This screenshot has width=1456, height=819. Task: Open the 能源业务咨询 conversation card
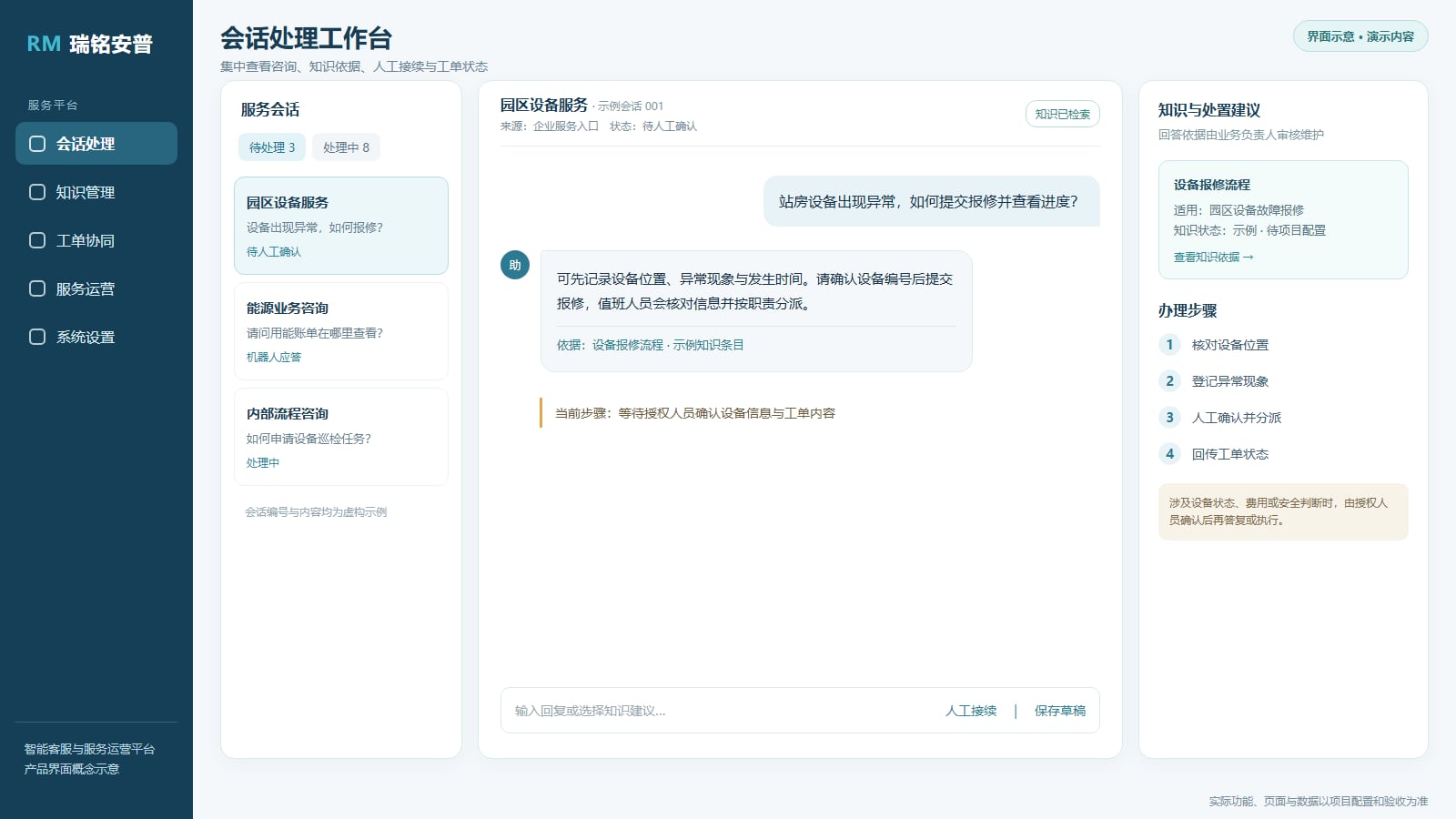[341, 331]
